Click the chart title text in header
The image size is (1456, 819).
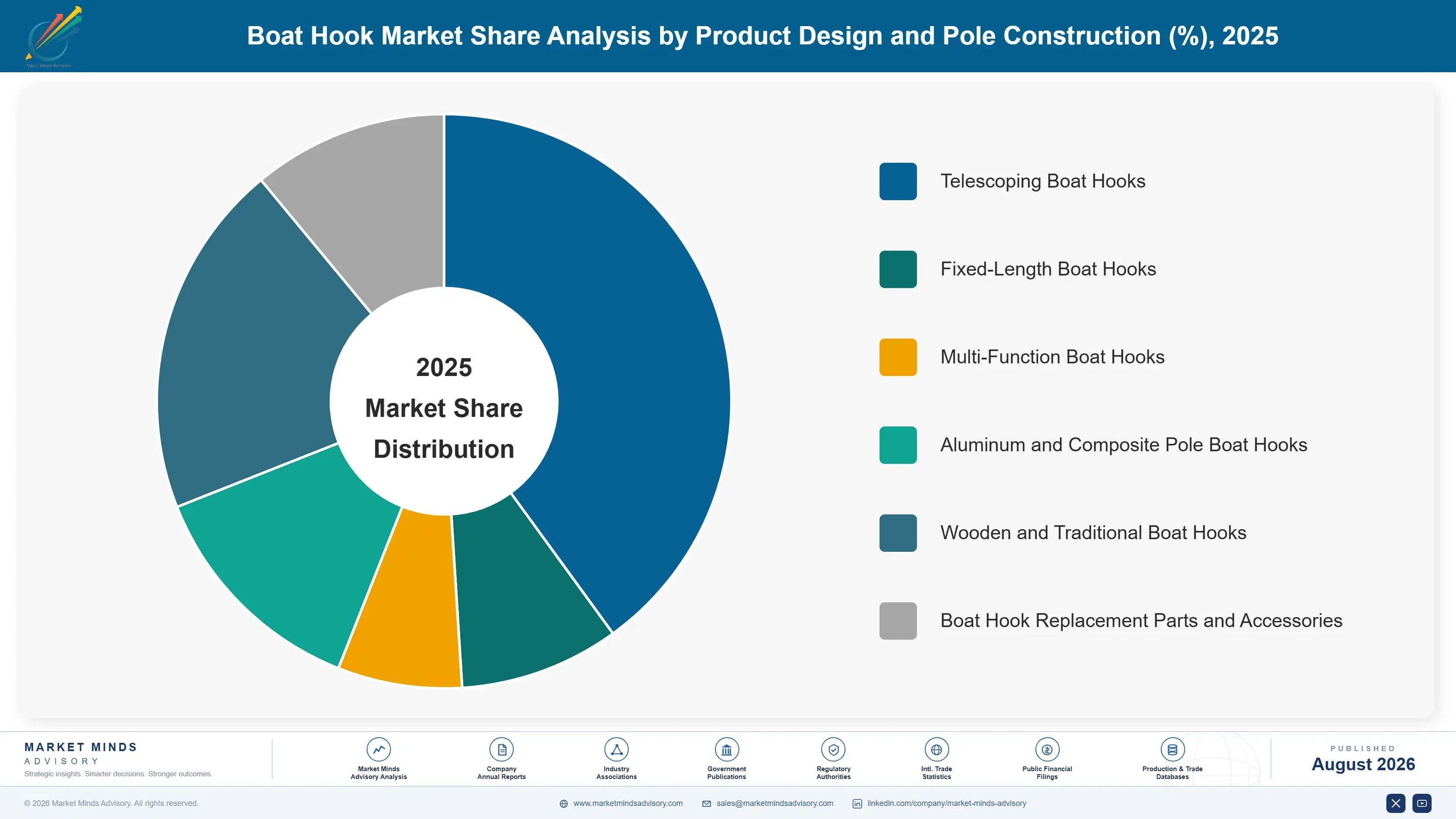click(762, 36)
